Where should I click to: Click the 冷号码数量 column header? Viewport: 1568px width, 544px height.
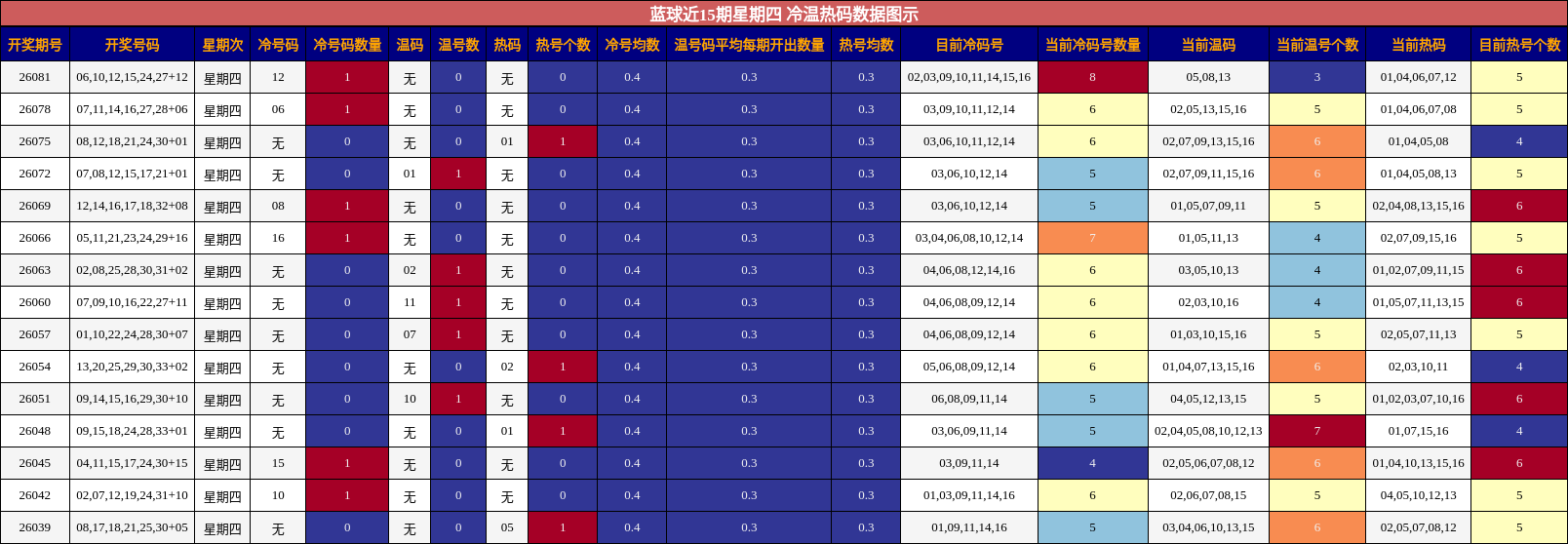coord(347,45)
